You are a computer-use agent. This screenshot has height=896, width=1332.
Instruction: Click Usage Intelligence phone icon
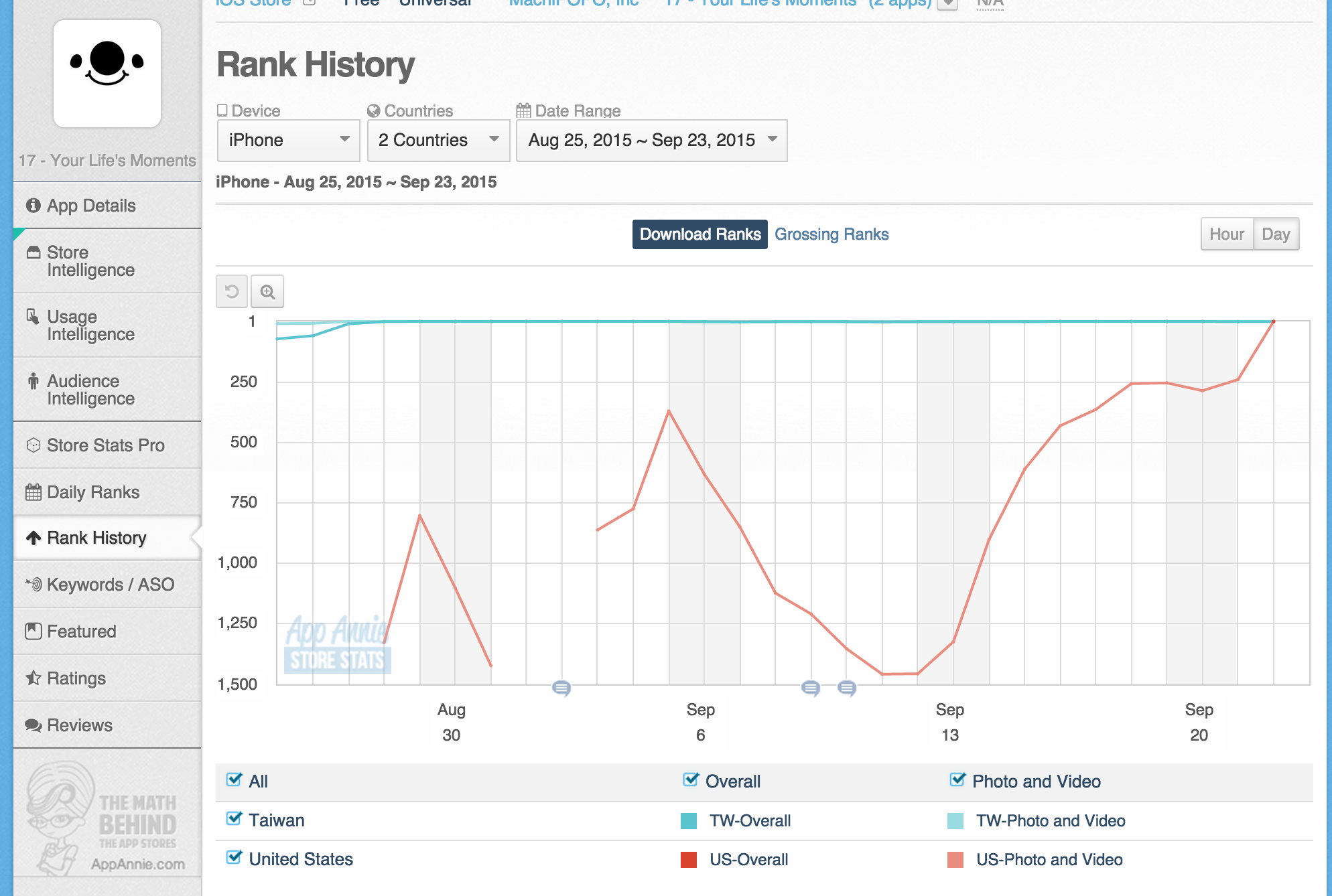[32, 316]
